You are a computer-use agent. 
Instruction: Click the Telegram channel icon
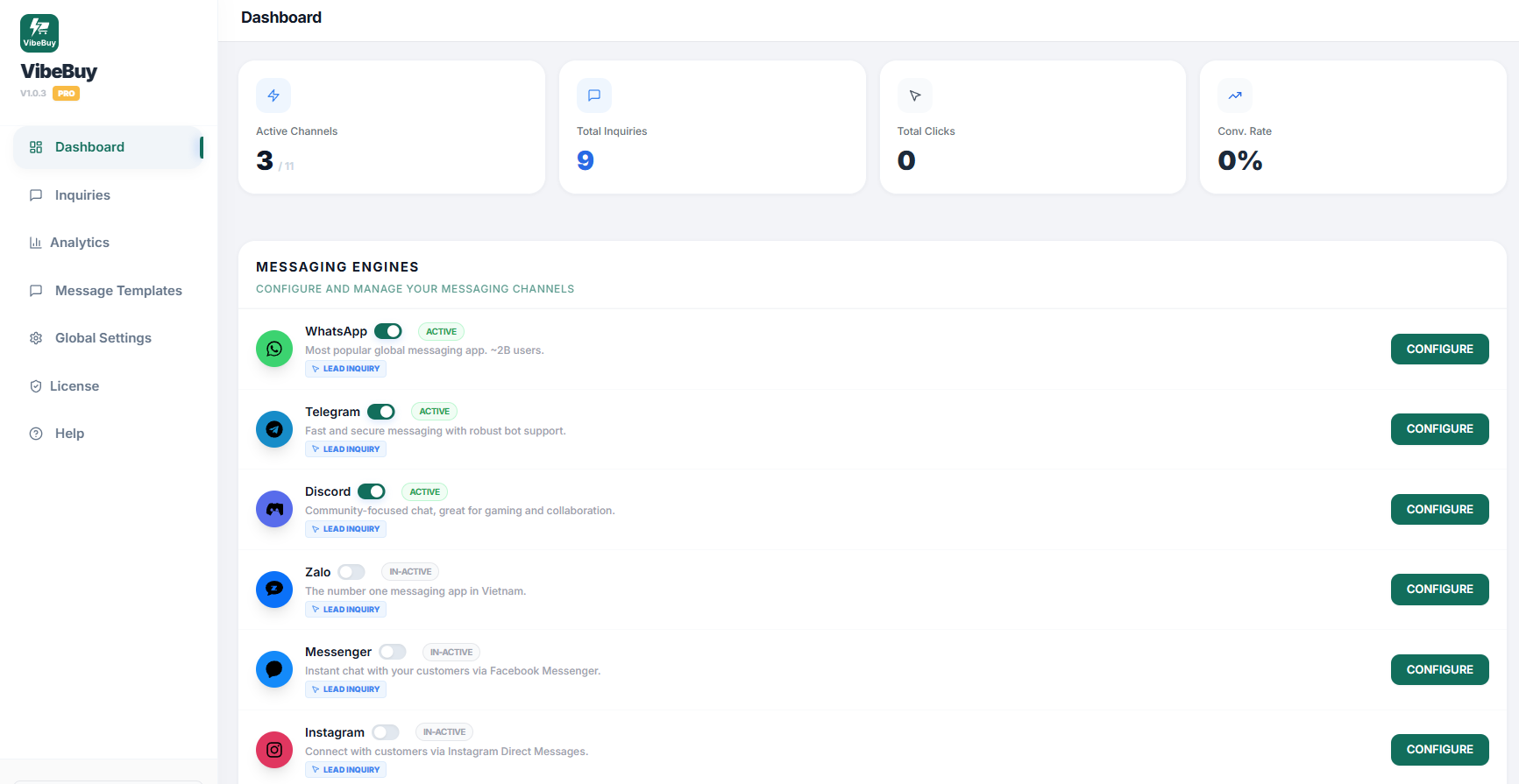(x=274, y=429)
